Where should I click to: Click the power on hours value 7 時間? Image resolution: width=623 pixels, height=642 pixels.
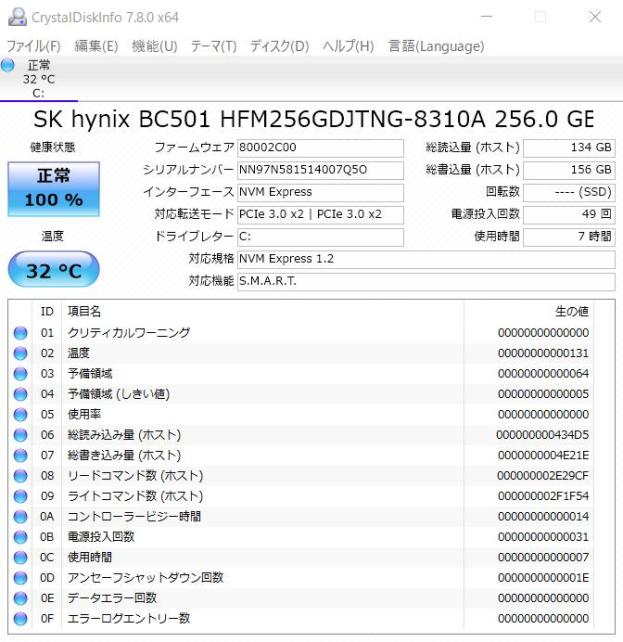click(569, 237)
